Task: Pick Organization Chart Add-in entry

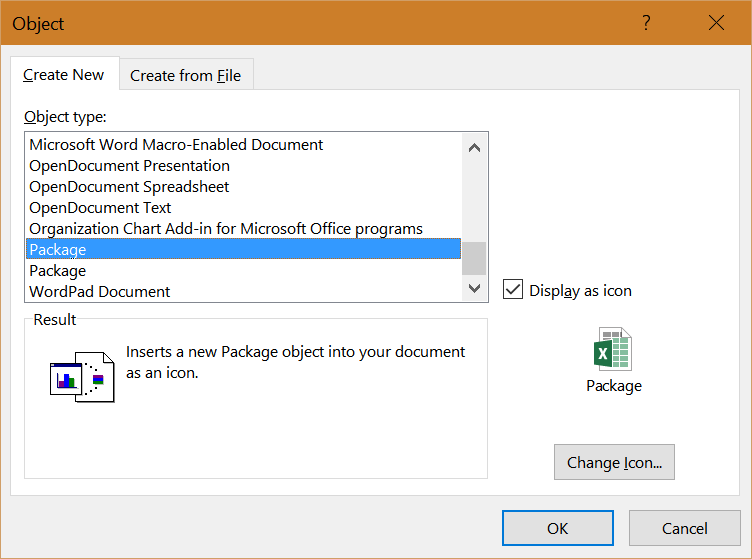Action: (226, 229)
